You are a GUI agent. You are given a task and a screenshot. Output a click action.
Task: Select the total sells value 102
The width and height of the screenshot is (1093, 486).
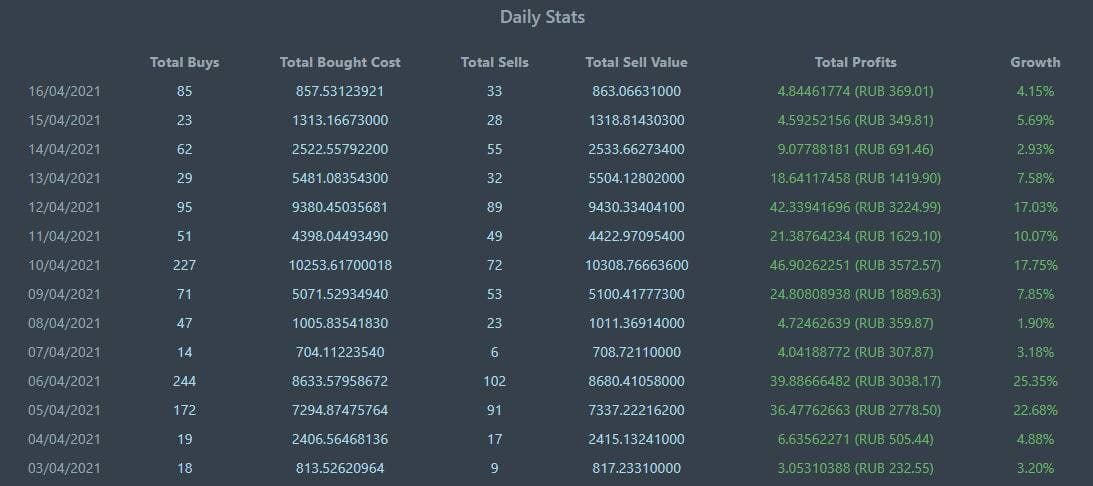pos(494,381)
